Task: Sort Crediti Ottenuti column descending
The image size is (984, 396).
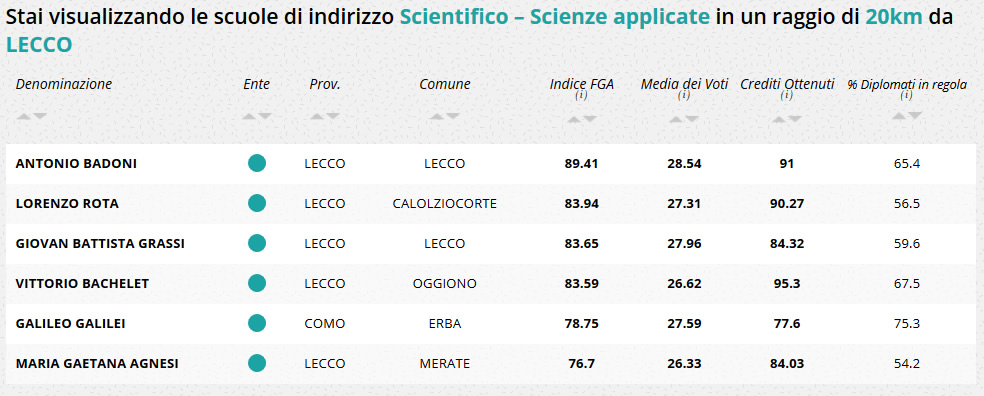Action: pos(795,119)
